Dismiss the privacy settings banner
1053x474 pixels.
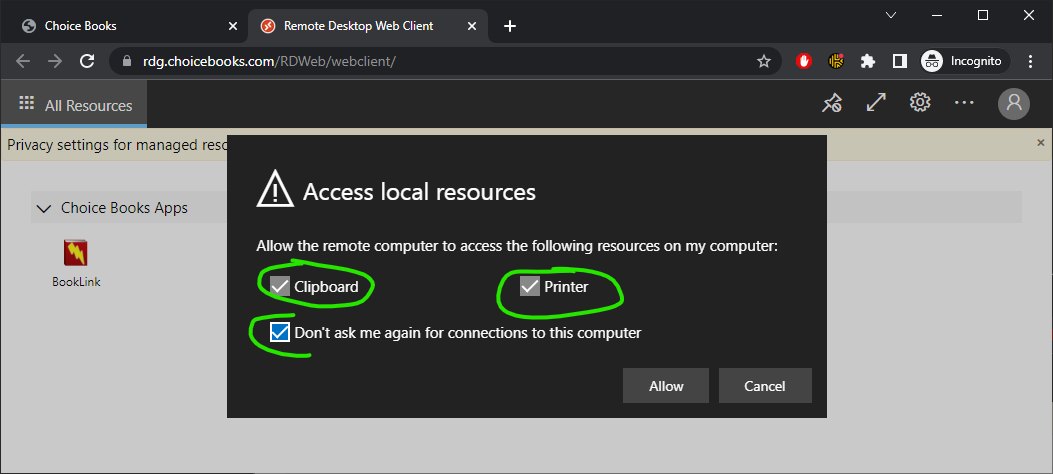1041,142
